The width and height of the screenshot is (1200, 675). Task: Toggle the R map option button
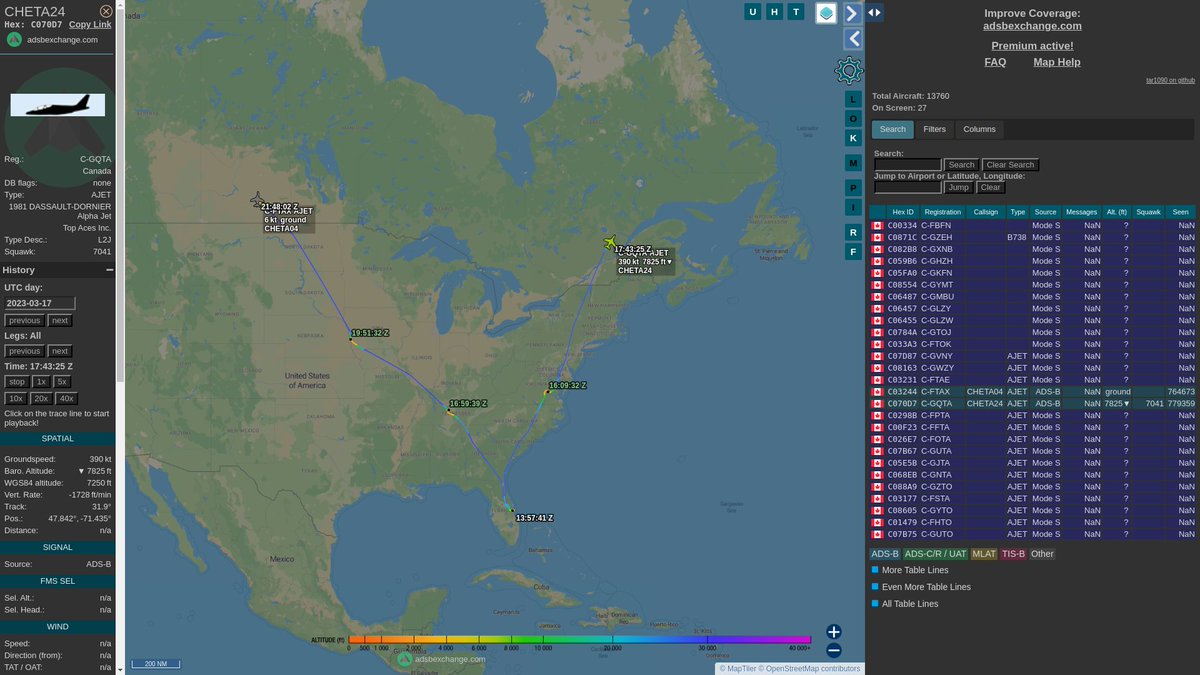[x=853, y=232]
